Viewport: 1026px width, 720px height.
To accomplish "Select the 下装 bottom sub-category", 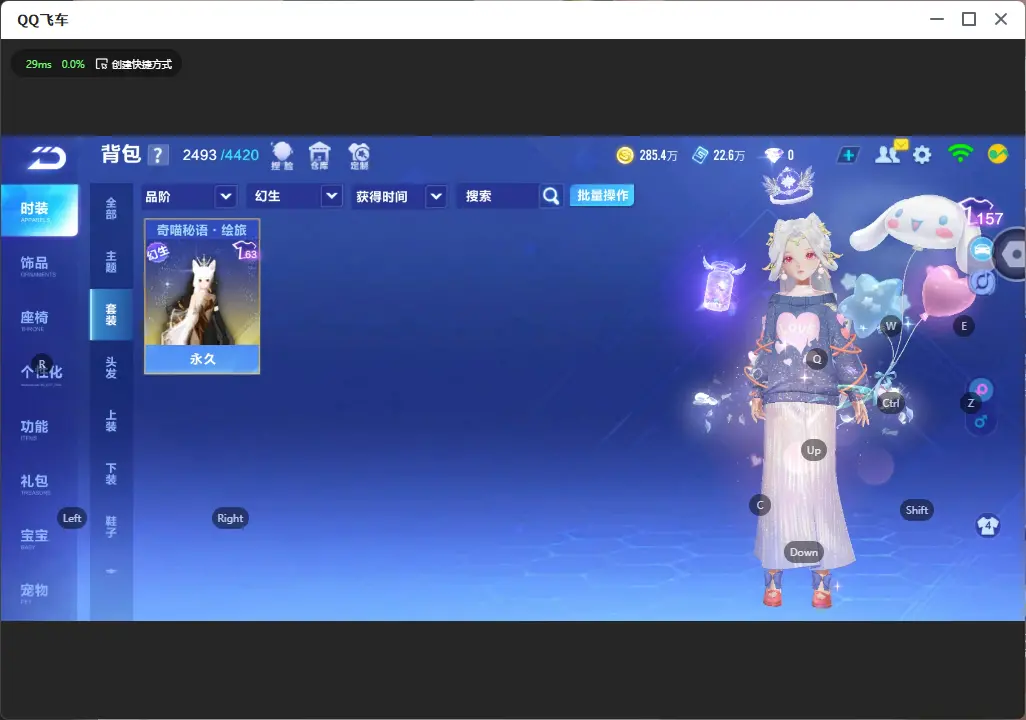I will pyautogui.click(x=111, y=474).
